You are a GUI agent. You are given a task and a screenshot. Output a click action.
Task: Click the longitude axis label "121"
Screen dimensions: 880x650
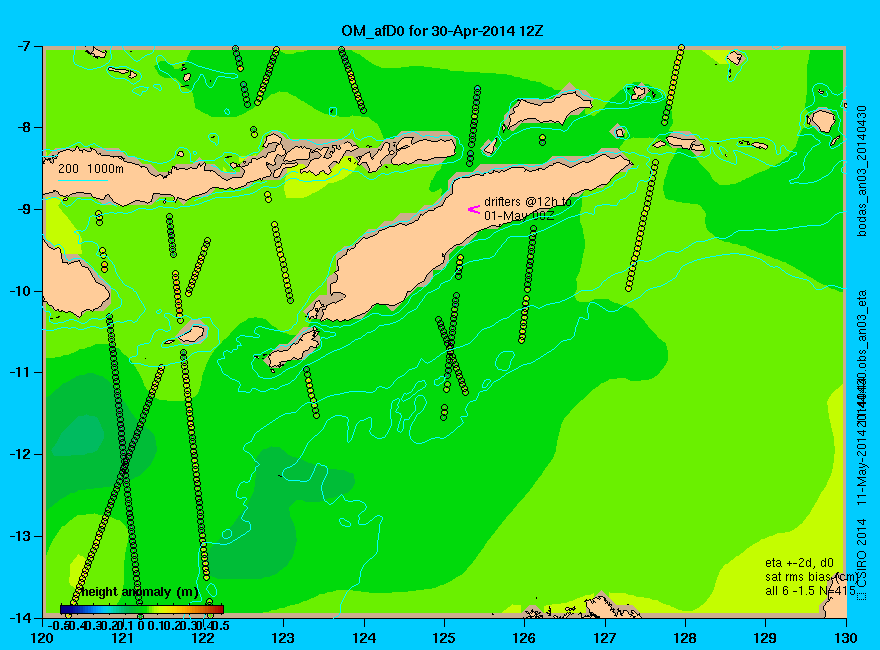tap(123, 638)
